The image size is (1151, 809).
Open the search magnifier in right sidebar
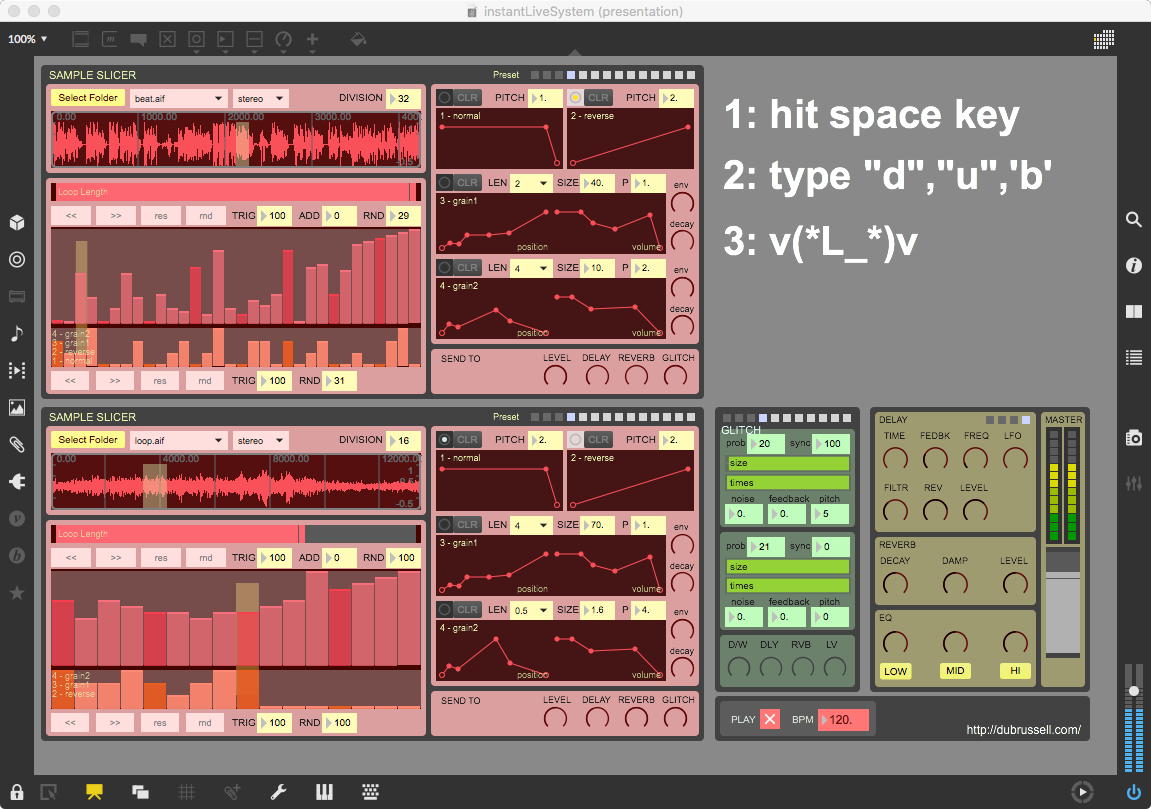pos(1133,220)
